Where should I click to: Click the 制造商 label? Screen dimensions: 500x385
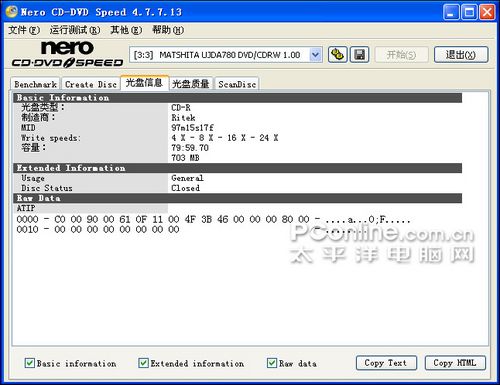[38, 118]
